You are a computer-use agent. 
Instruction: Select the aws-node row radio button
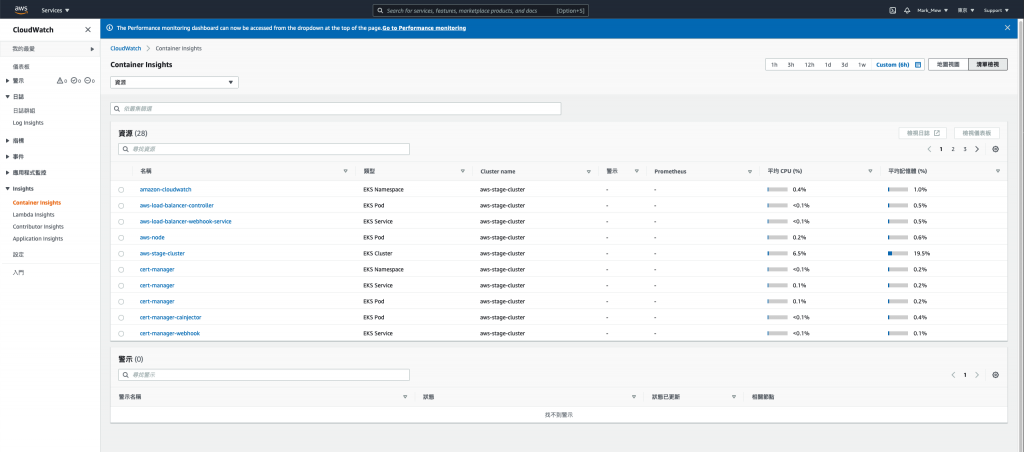(121, 238)
